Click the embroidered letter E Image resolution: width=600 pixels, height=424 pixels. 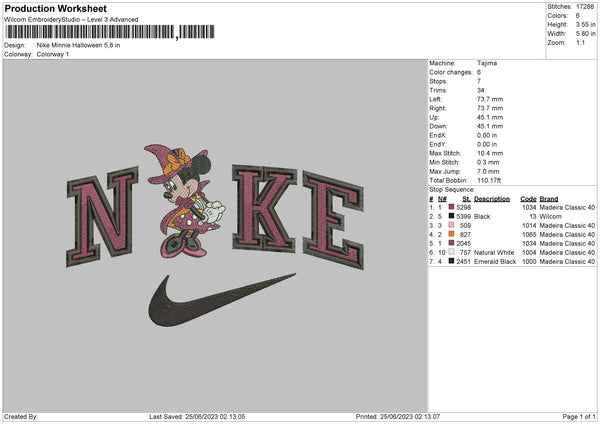click(333, 220)
